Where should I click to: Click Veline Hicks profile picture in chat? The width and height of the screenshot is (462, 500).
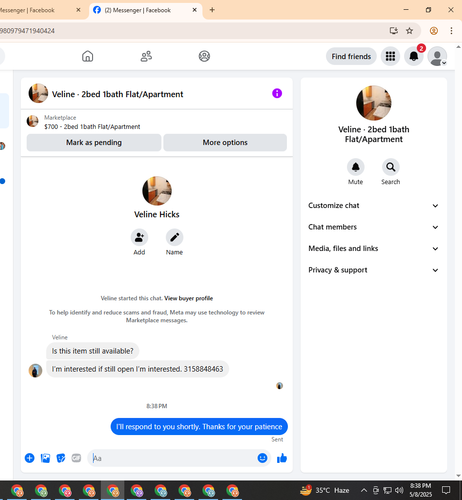tap(157, 191)
